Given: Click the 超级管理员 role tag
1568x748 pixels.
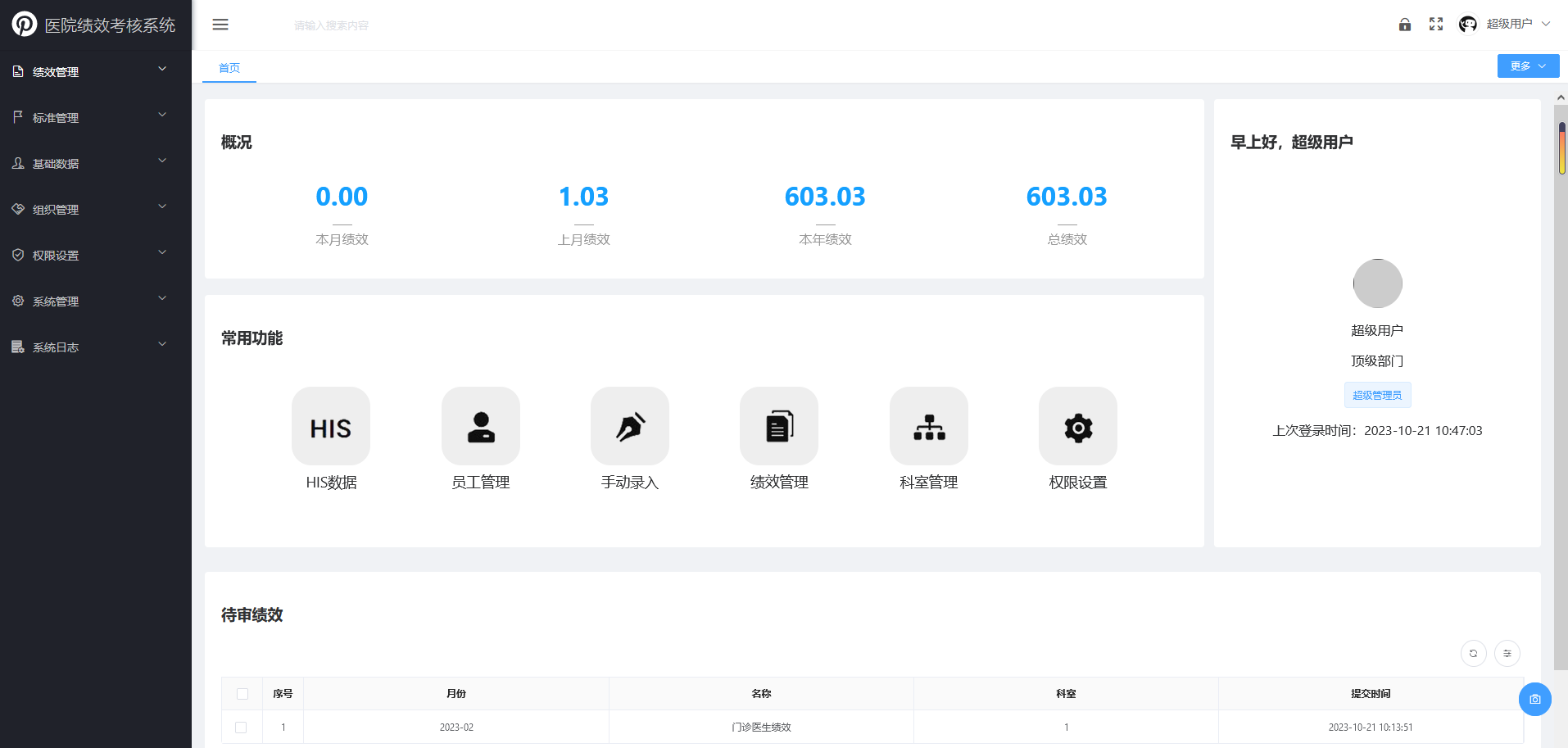Looking at the screenshot, I should (1378, 395).
